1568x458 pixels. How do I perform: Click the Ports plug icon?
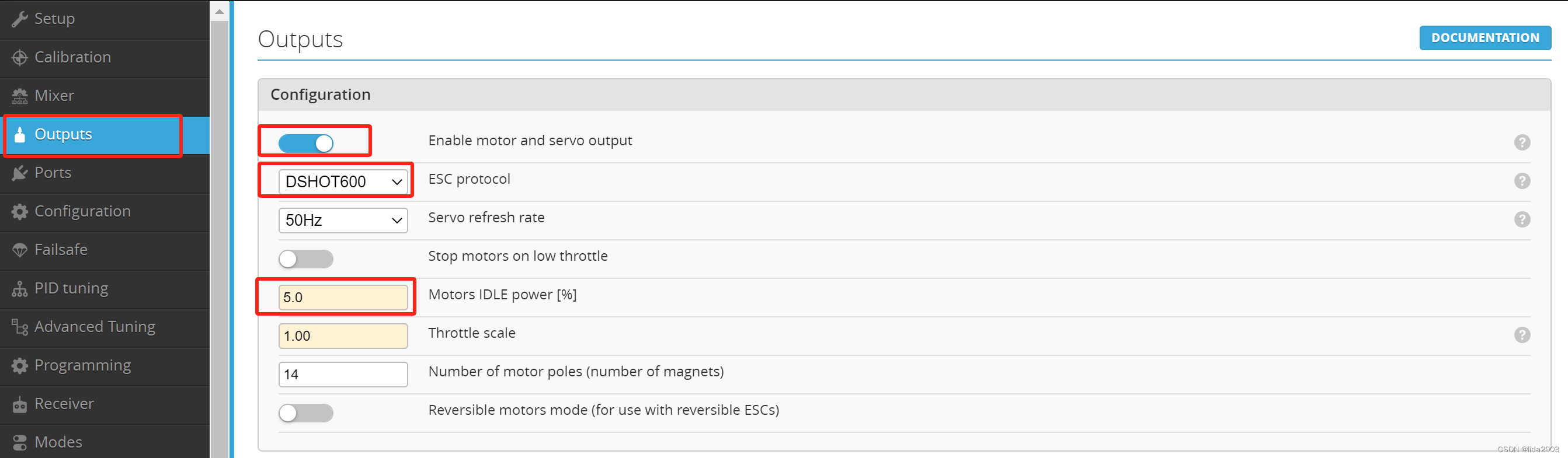click(x=19, y=173)
